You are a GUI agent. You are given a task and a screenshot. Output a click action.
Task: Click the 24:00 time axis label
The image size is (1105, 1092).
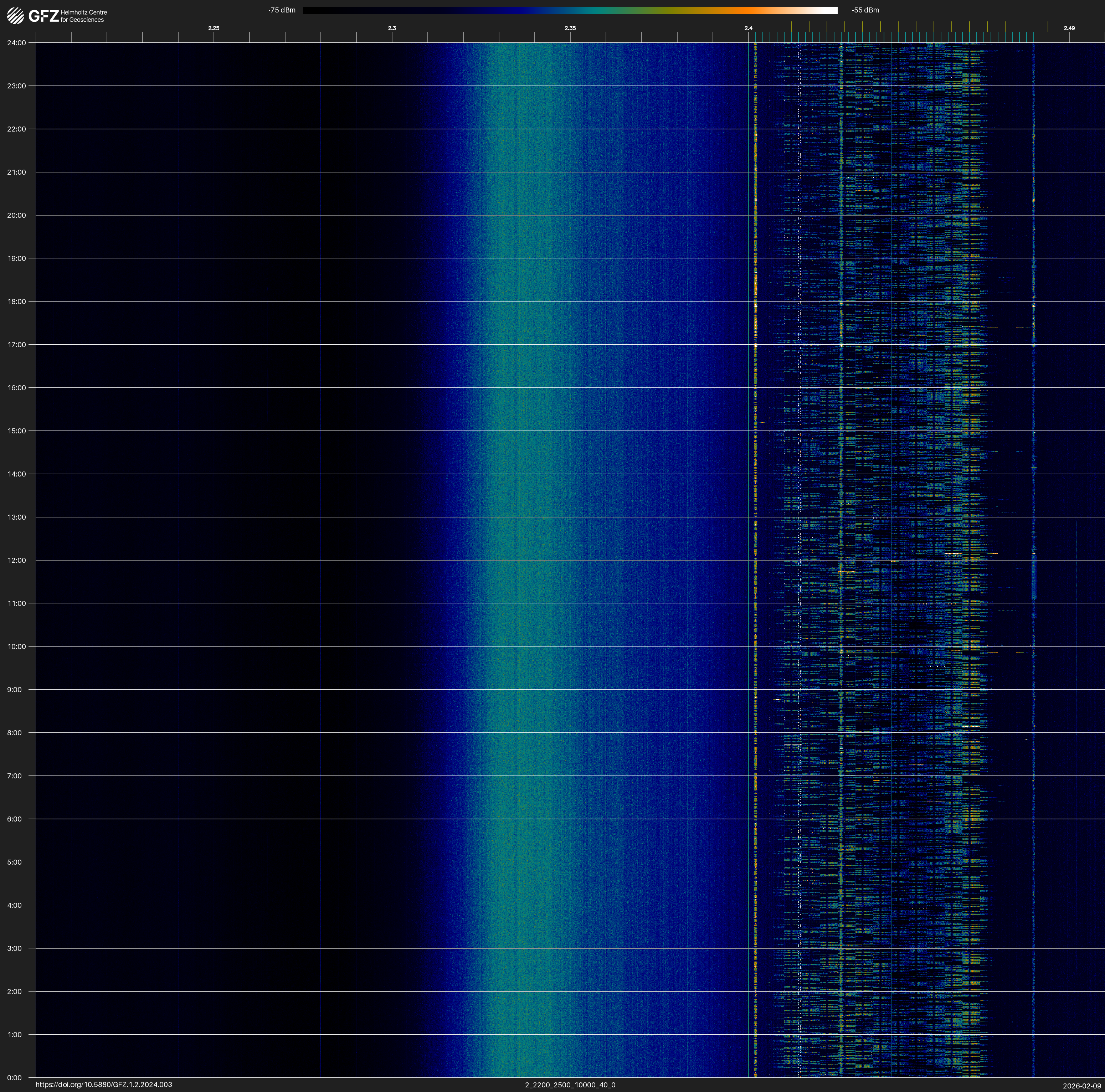click(x=17, y=43)
